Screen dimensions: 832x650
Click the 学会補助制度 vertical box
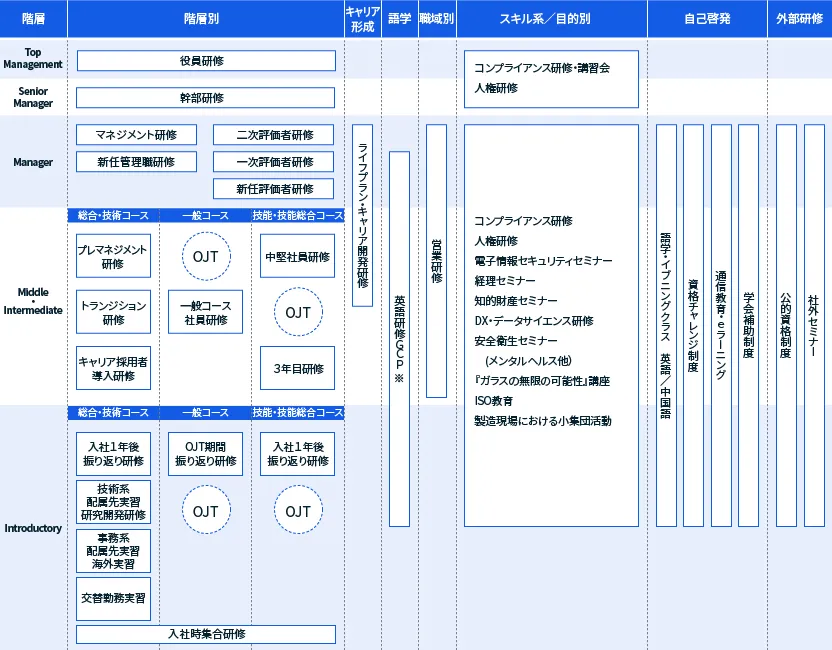point(748,325)
